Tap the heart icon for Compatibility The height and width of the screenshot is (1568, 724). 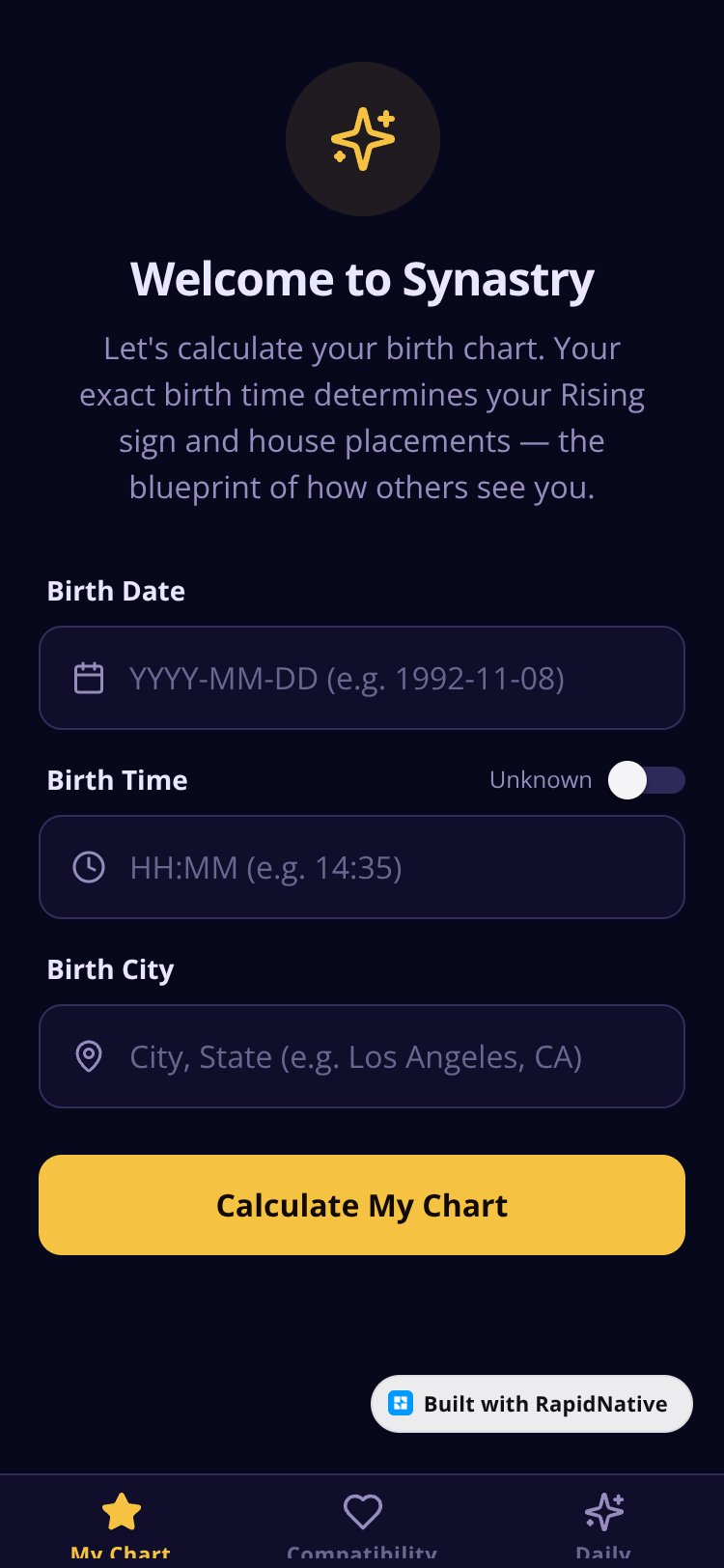(363, 1511)
